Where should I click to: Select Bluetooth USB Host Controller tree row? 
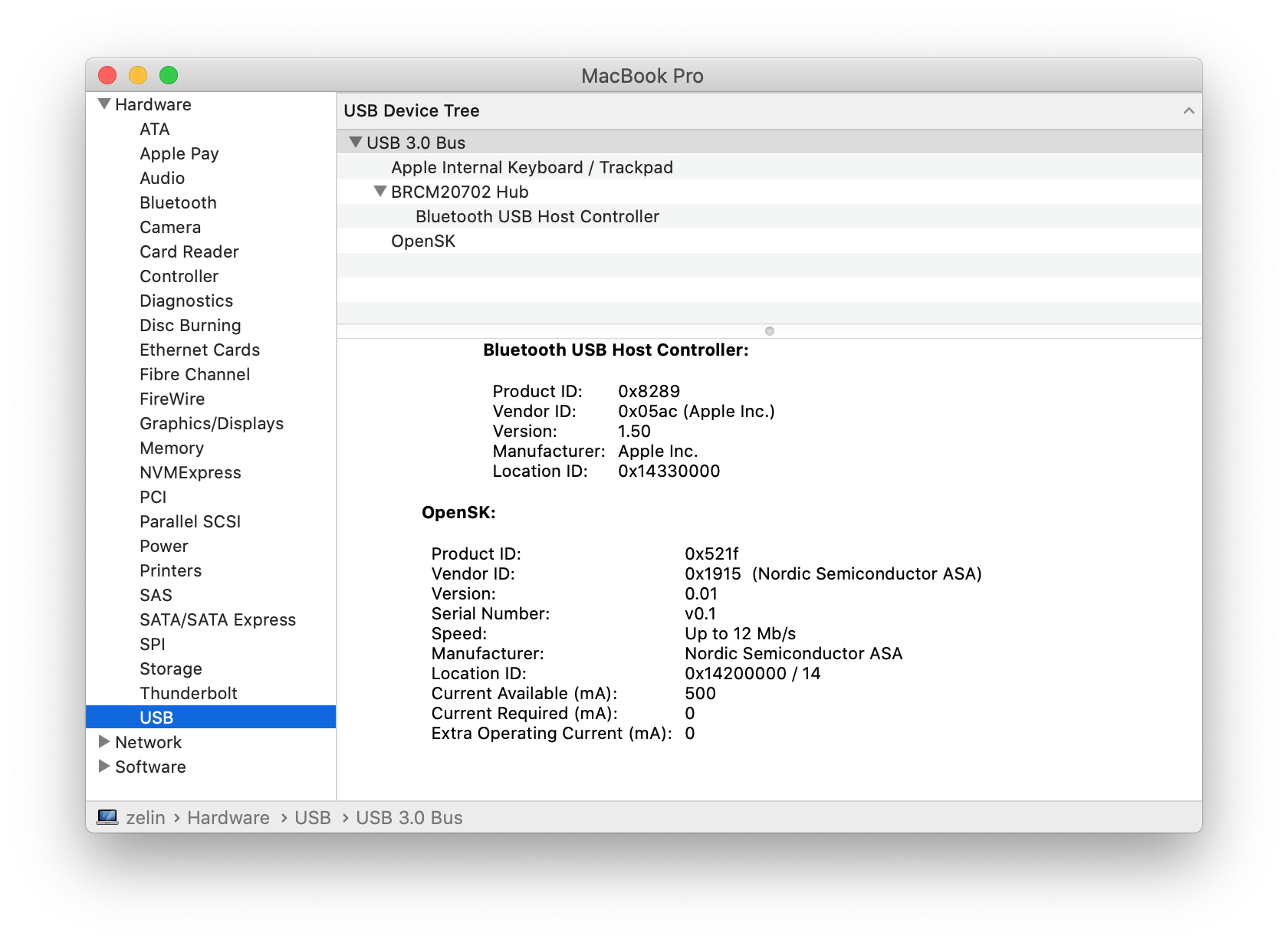tap(769, 216)
